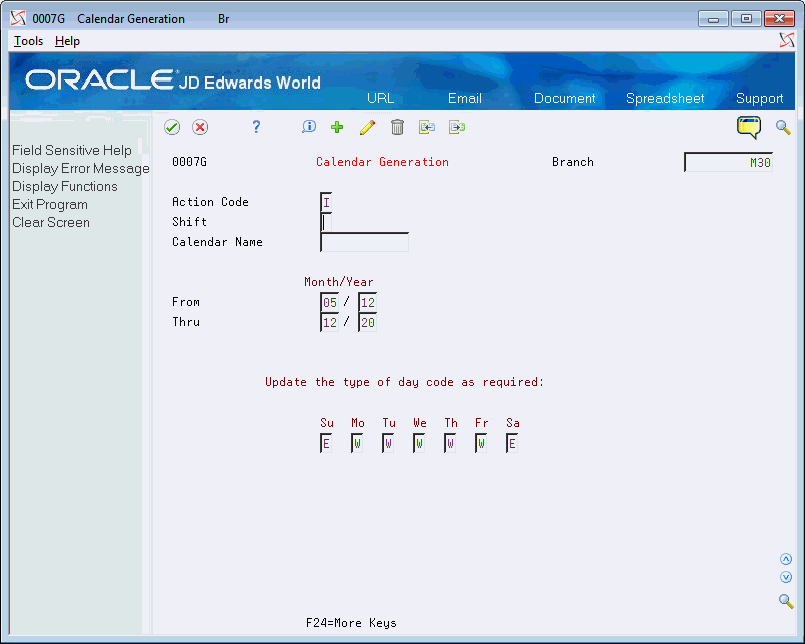Click the scroll up arrow icon

pyautogui.click(x=785, y=559)
